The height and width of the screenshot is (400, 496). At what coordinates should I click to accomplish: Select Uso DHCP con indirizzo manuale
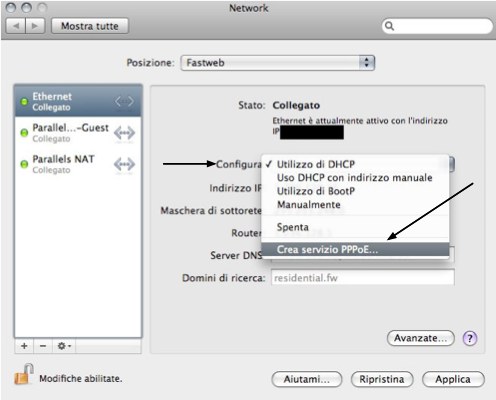(x=355, y=178)
